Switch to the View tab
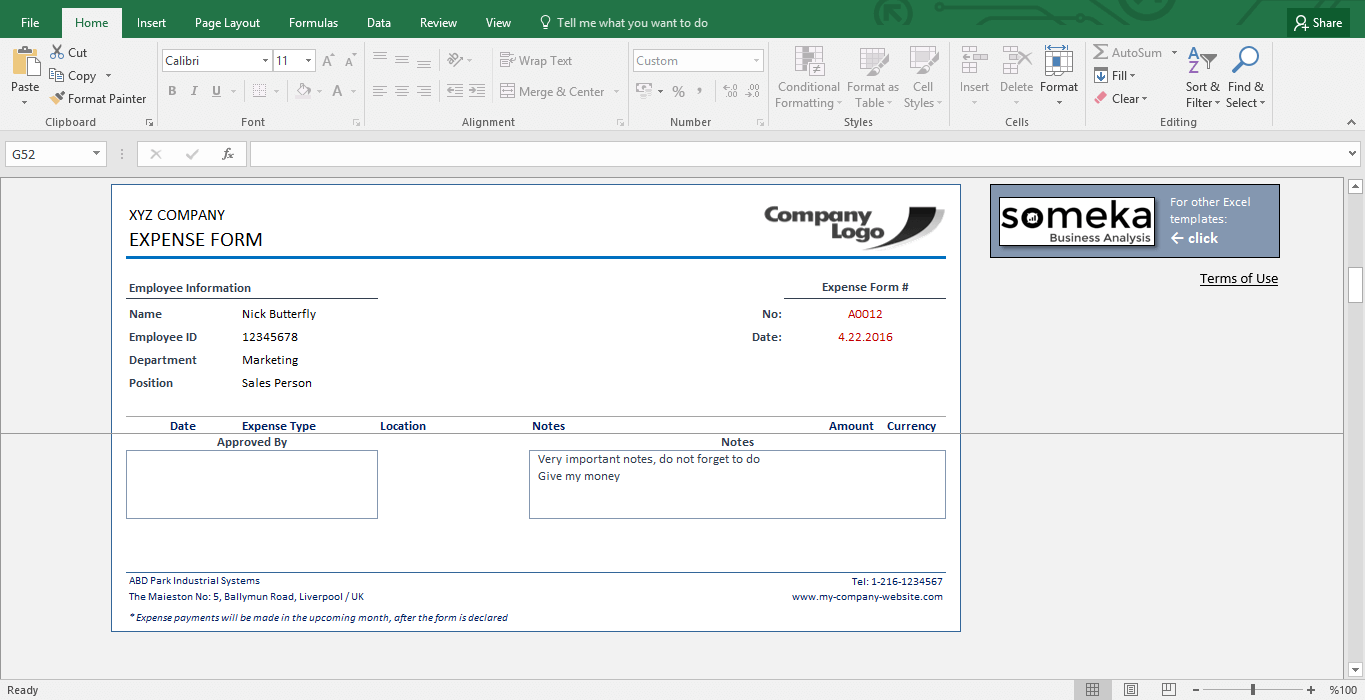 498,23
